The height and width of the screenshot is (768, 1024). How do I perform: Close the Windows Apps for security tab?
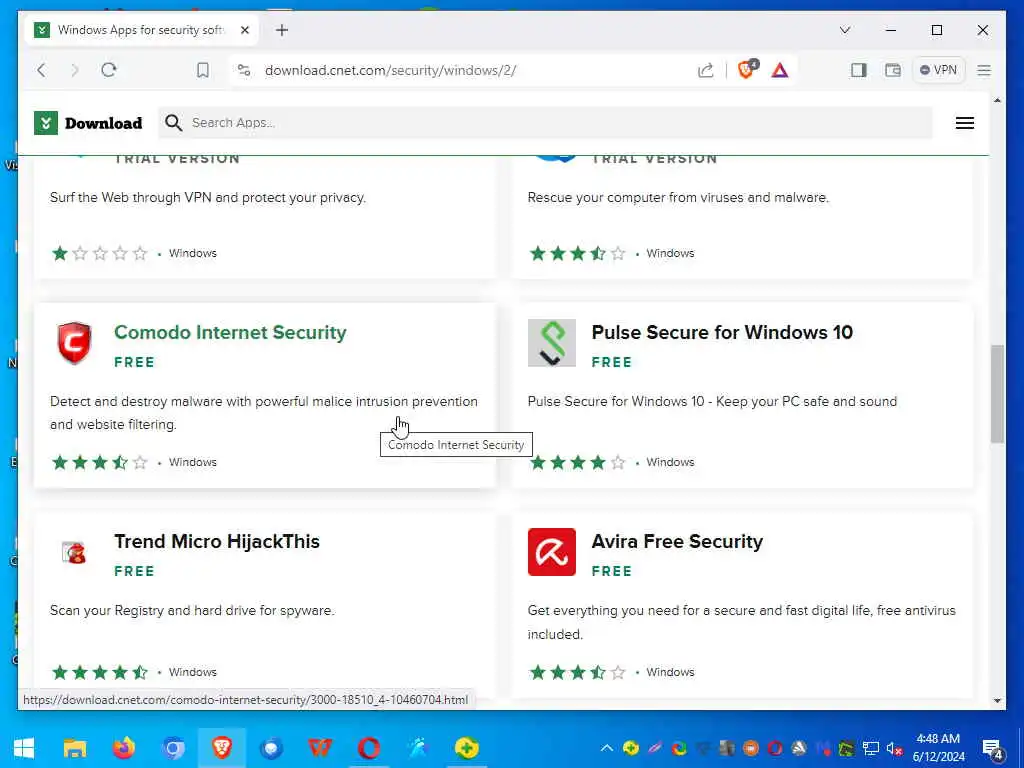[245, 30]
